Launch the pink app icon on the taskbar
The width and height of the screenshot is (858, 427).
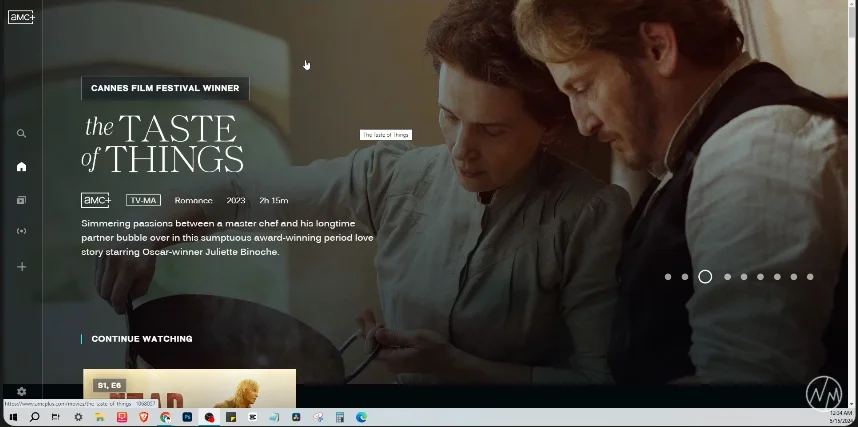(122, 417)
